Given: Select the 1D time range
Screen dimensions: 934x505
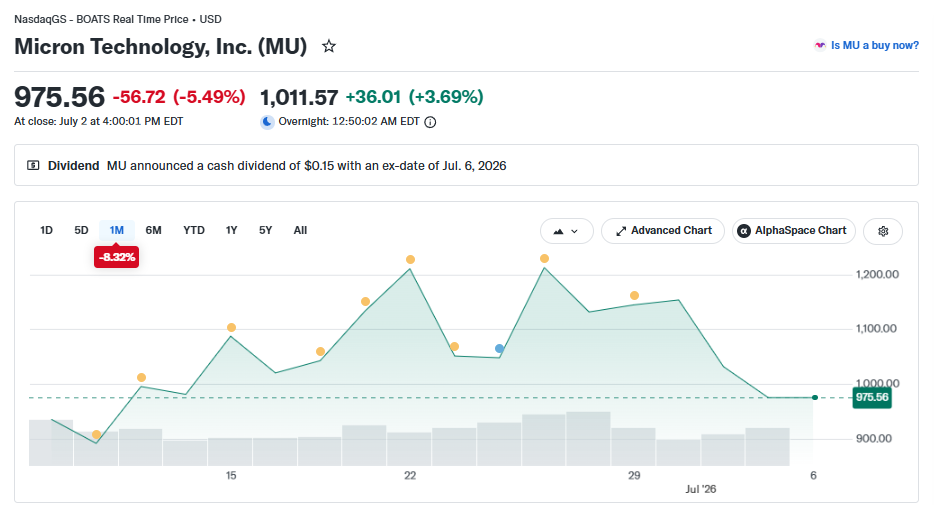Looking at the screenshot, I should [x=46, y=230].
